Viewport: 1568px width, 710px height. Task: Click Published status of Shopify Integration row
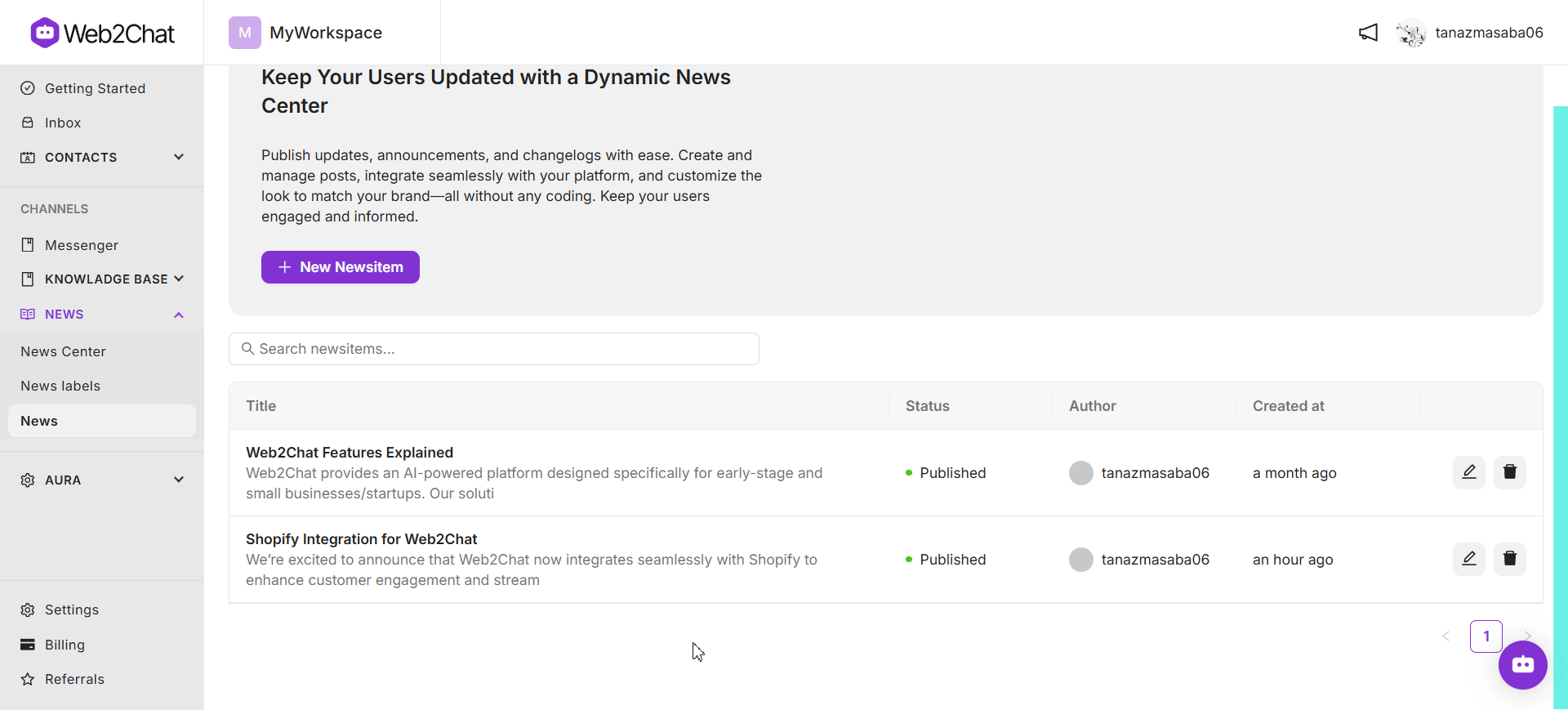click(x=946, y=560)
